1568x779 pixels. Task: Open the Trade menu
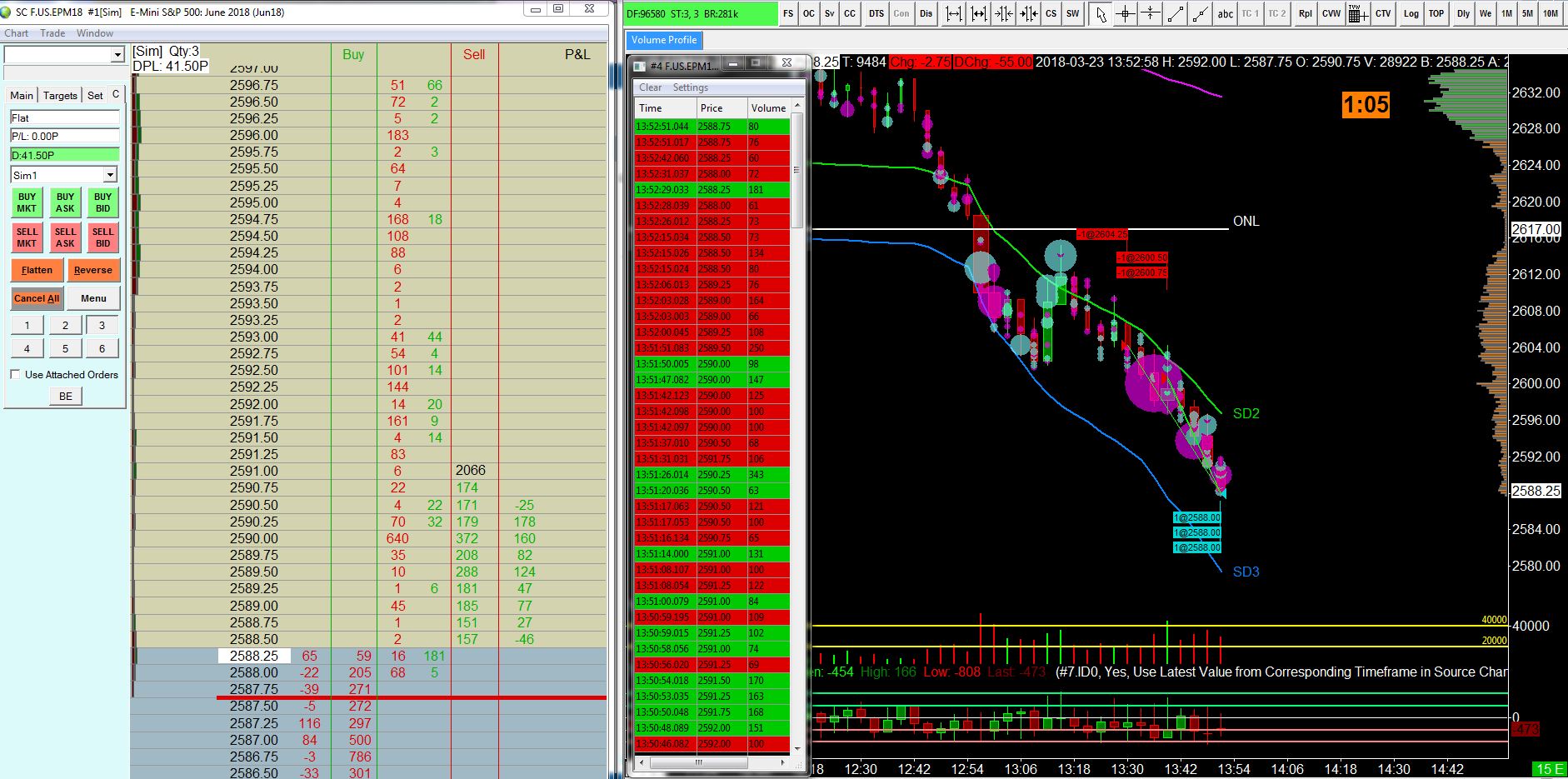(52, 33)
